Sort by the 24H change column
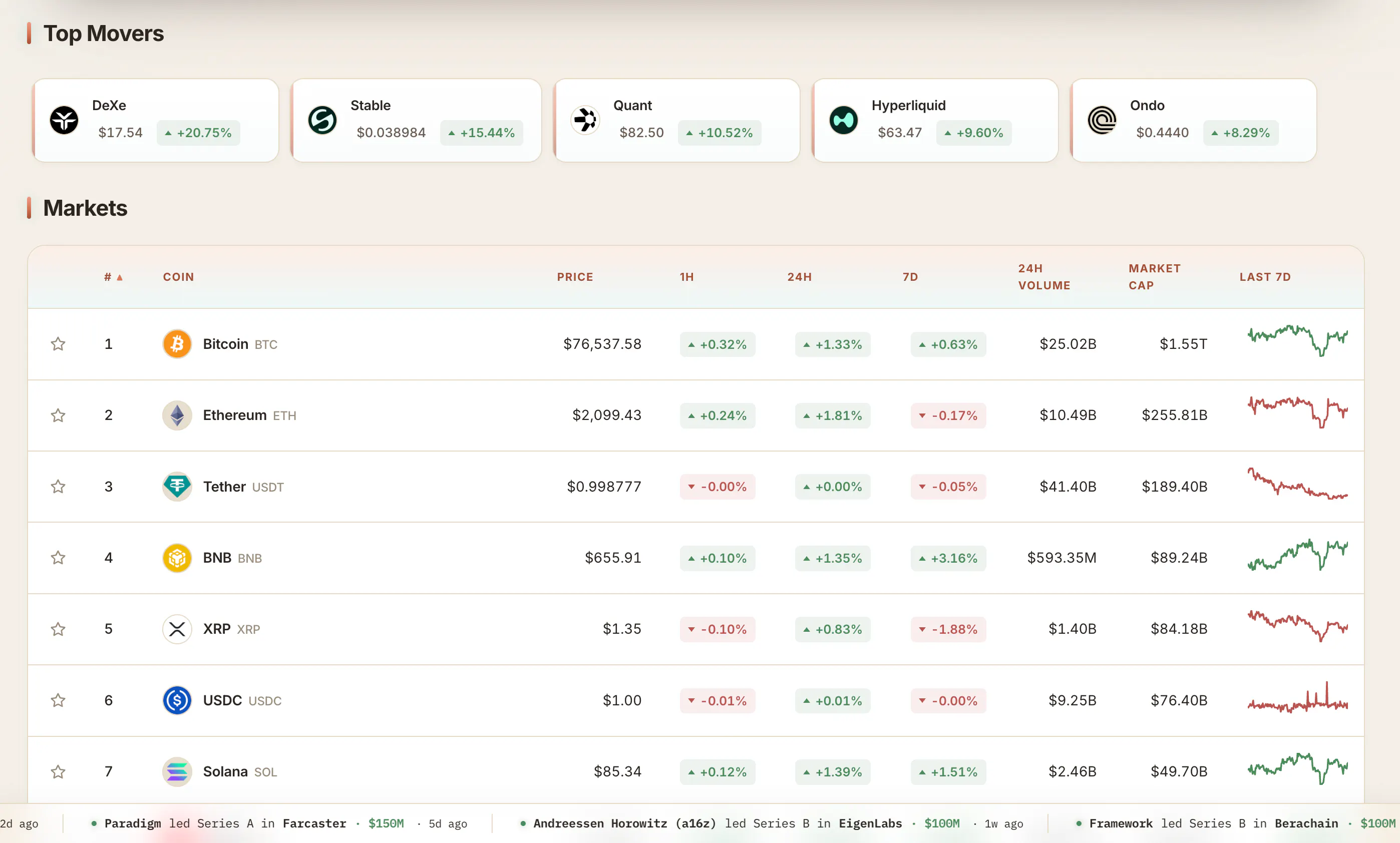The width and height of the screenshot is (1400, 843). [800, 277]
